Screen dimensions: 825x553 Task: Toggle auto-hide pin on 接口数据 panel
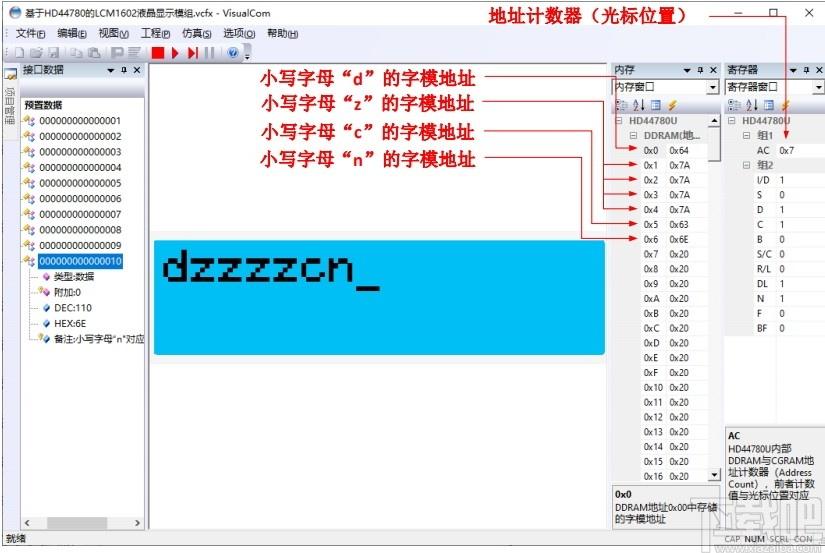point(124,70)
